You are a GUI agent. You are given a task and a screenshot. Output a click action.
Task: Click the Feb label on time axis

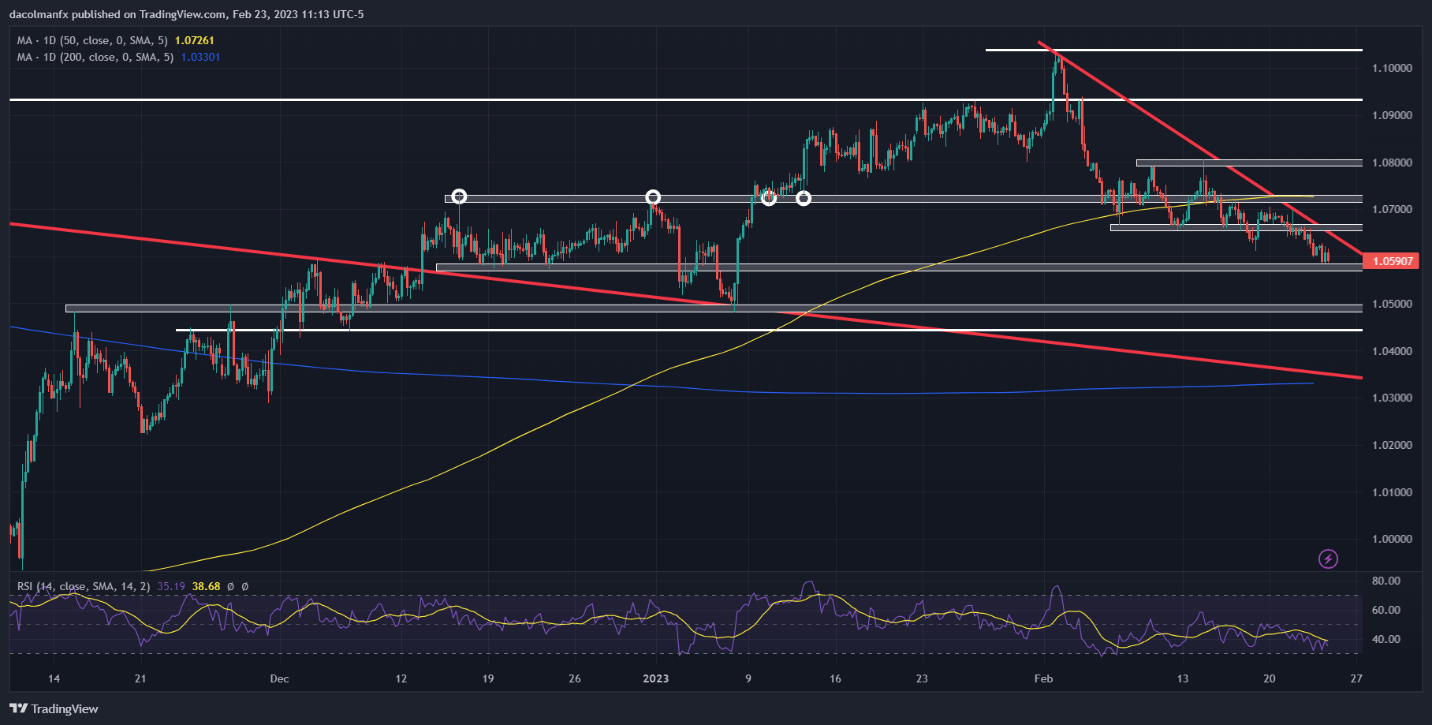click(x=1042, y=678)
